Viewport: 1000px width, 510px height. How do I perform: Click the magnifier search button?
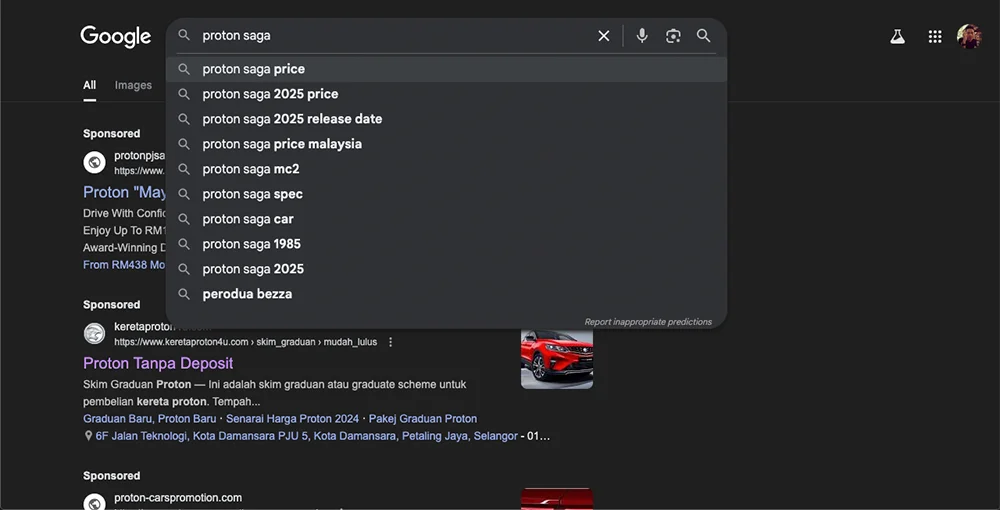[704, 36]
